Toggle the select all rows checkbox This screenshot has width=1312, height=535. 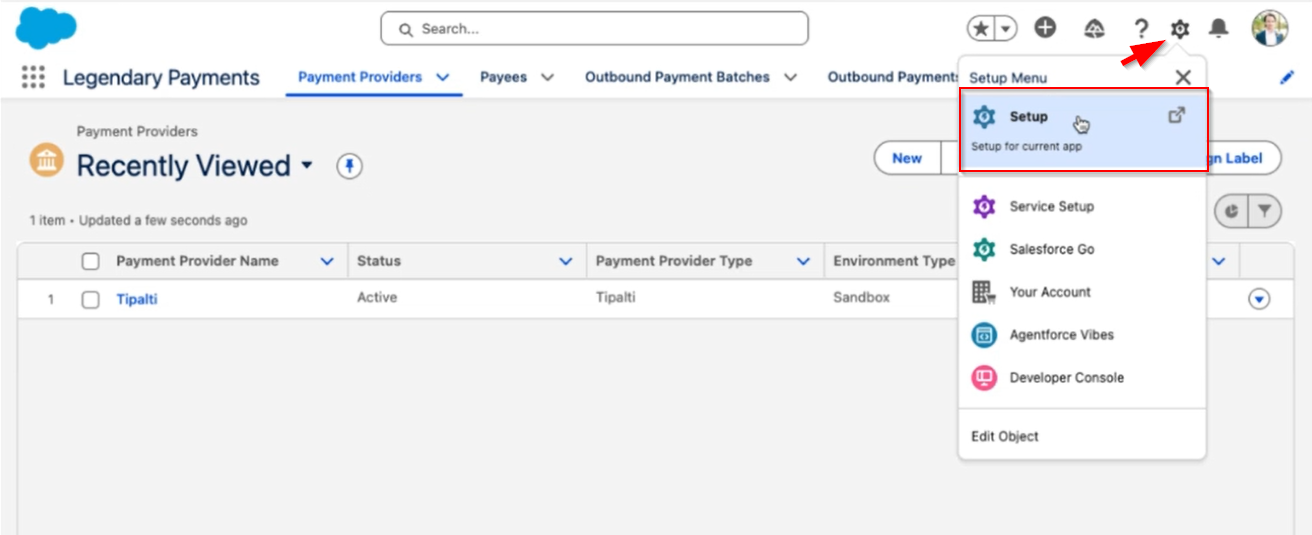[x=91, y=261]
